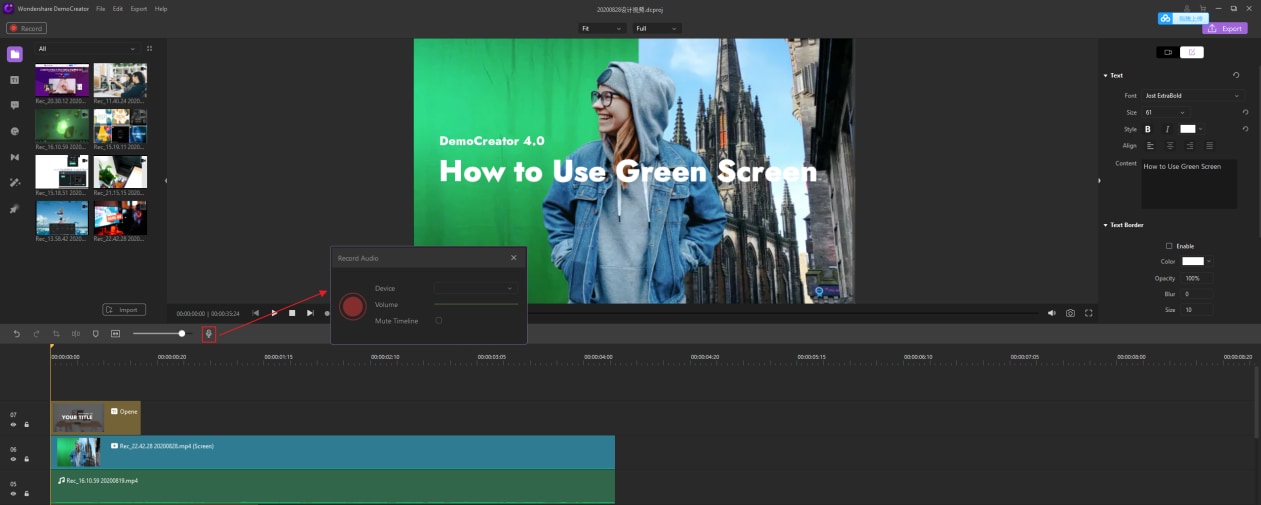
Task: Align text to the center
Action: (x=1170, y=145)
